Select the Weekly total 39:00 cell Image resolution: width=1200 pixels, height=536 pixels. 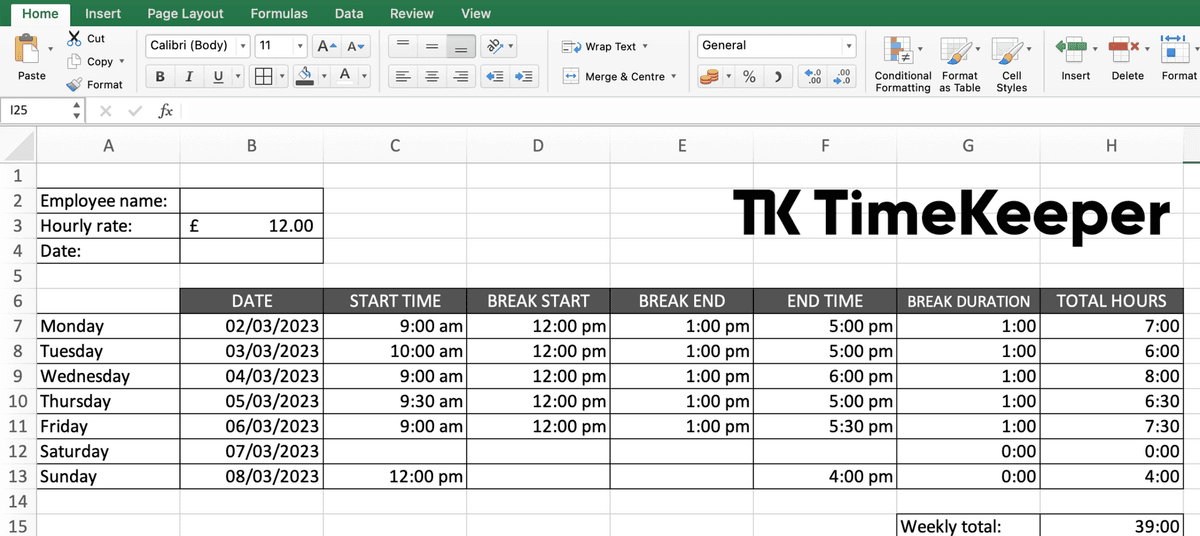tap(1112, 526)
